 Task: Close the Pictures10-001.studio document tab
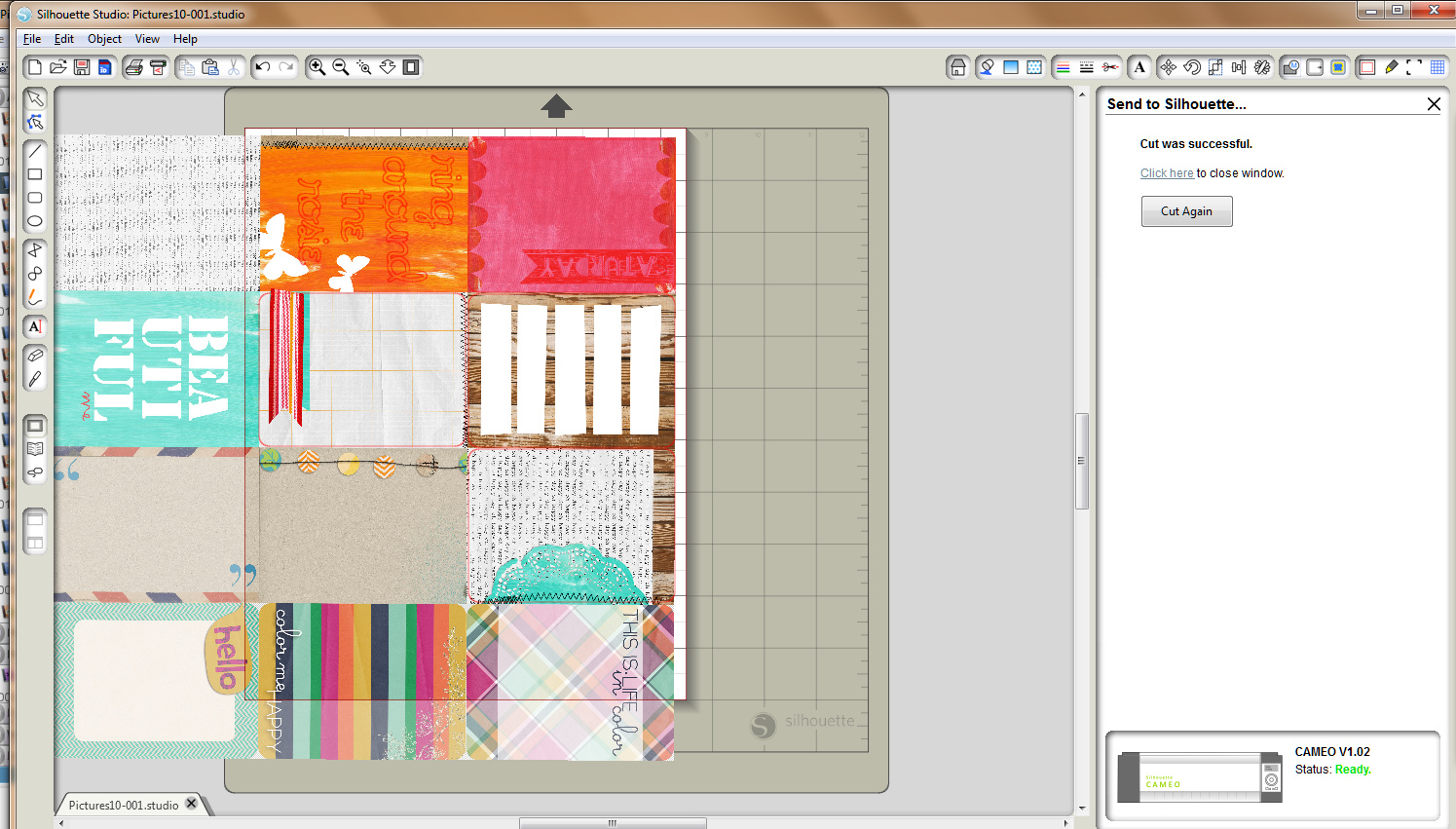192,804
